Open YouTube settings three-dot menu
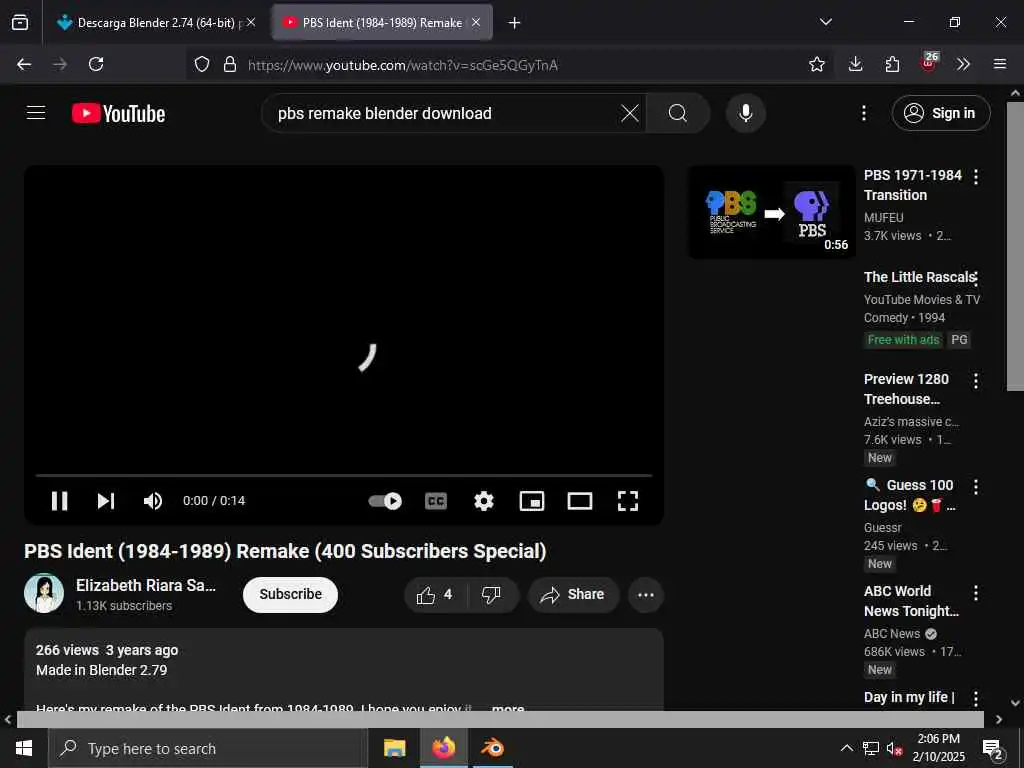The width and height of the screenshot is (1024, 768). pos(863,113)
